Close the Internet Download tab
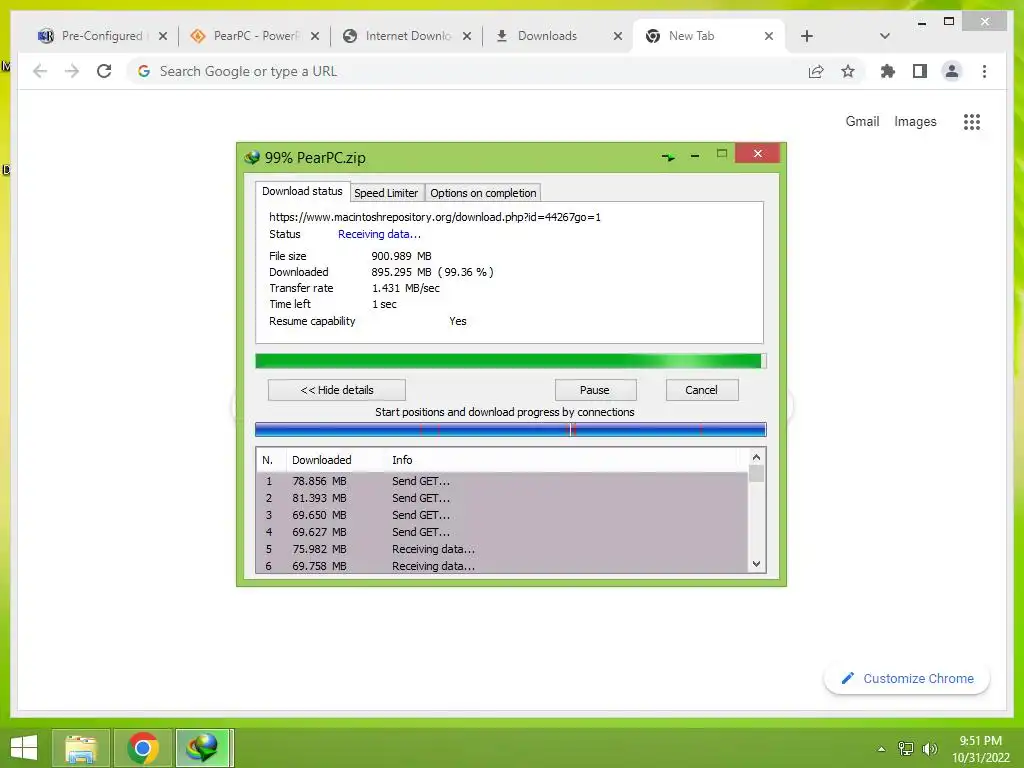Viewport: 1024px width, 768px height. click(x=466, y=36)
